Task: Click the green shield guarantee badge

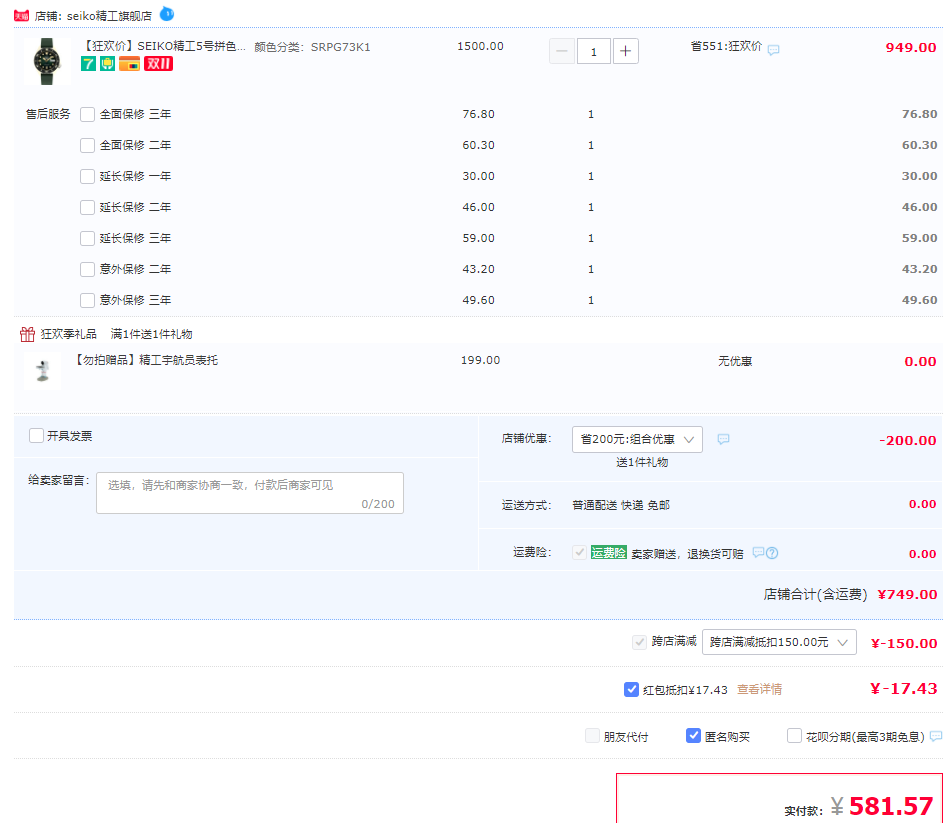Action: tap(108, 63)
